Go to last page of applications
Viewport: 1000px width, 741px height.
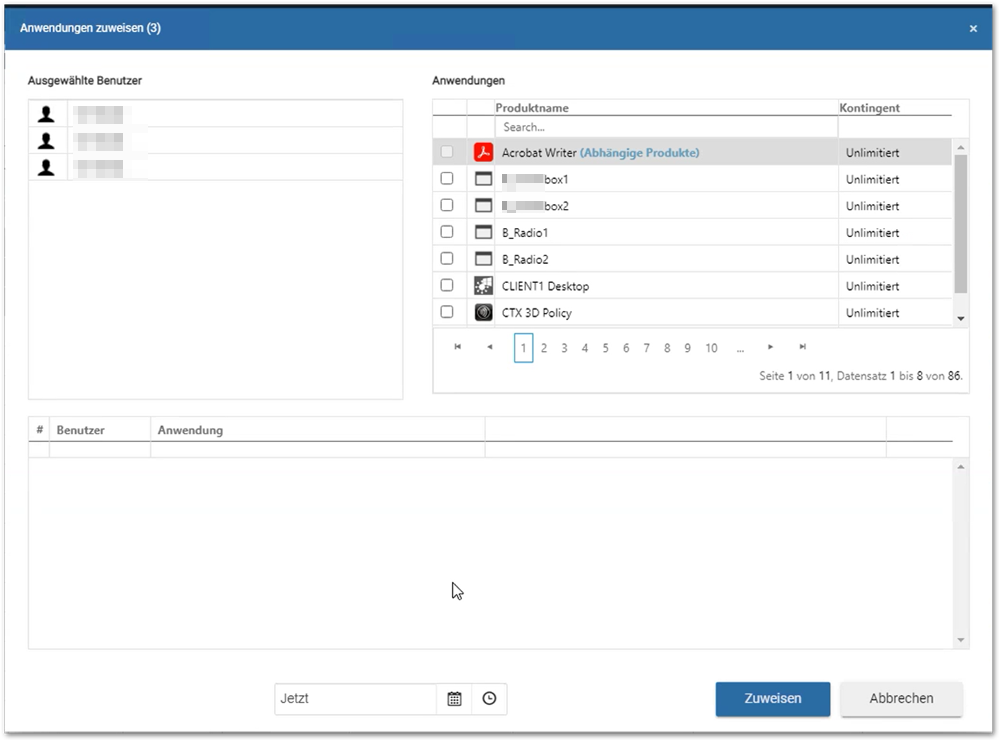803,347
